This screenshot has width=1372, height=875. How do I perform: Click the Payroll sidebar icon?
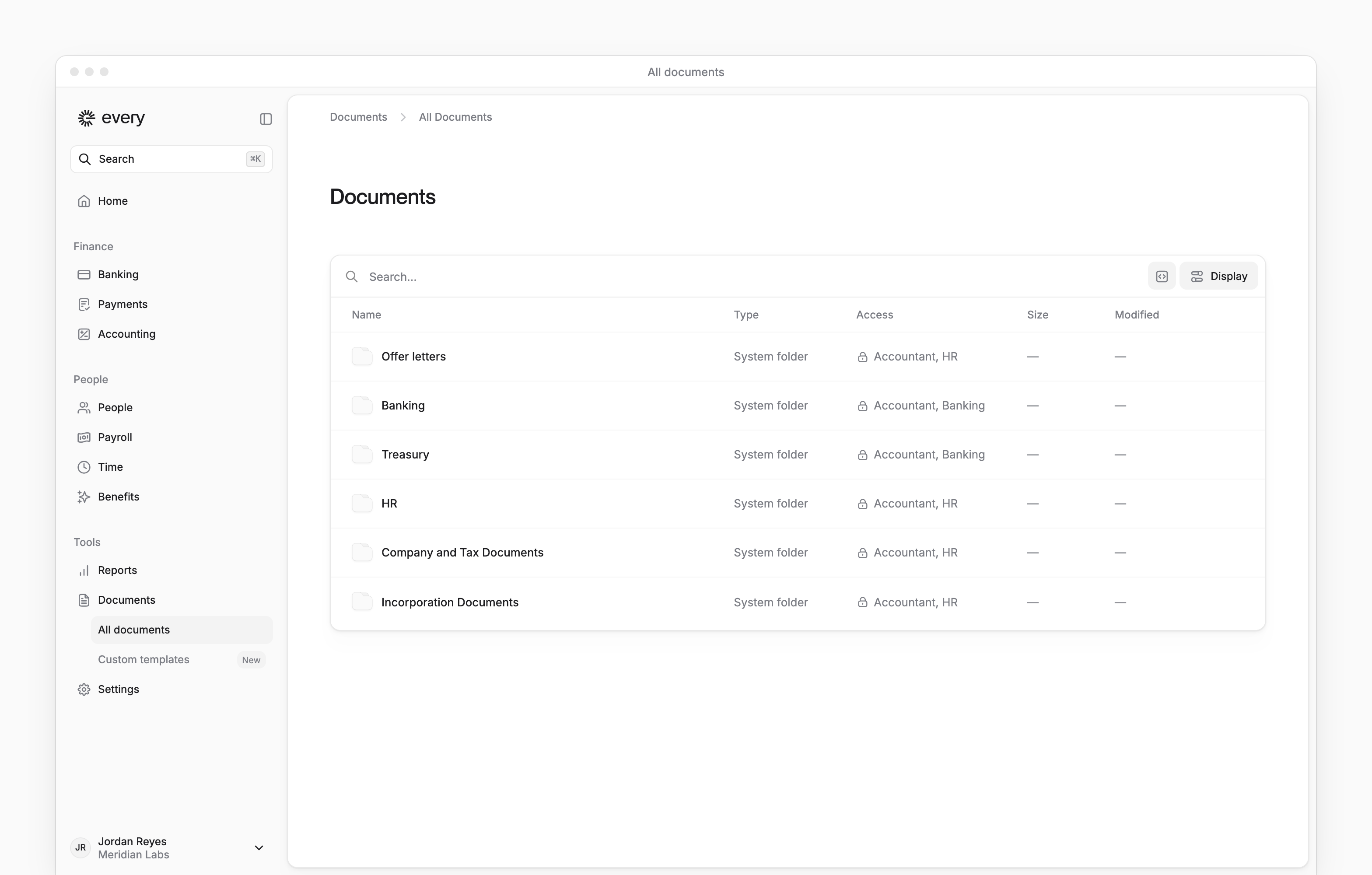pos(84,437)
